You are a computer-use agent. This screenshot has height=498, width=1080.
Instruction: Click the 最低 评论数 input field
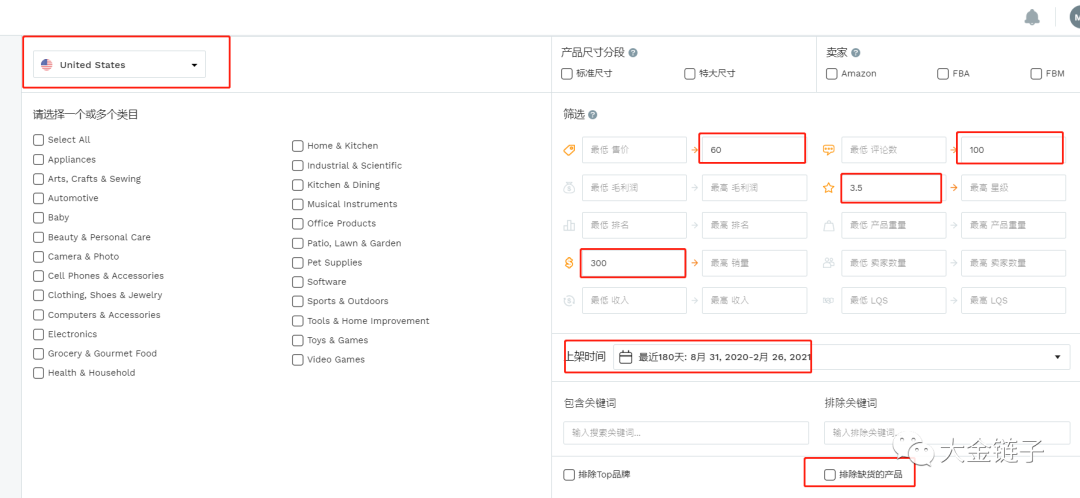893,149
